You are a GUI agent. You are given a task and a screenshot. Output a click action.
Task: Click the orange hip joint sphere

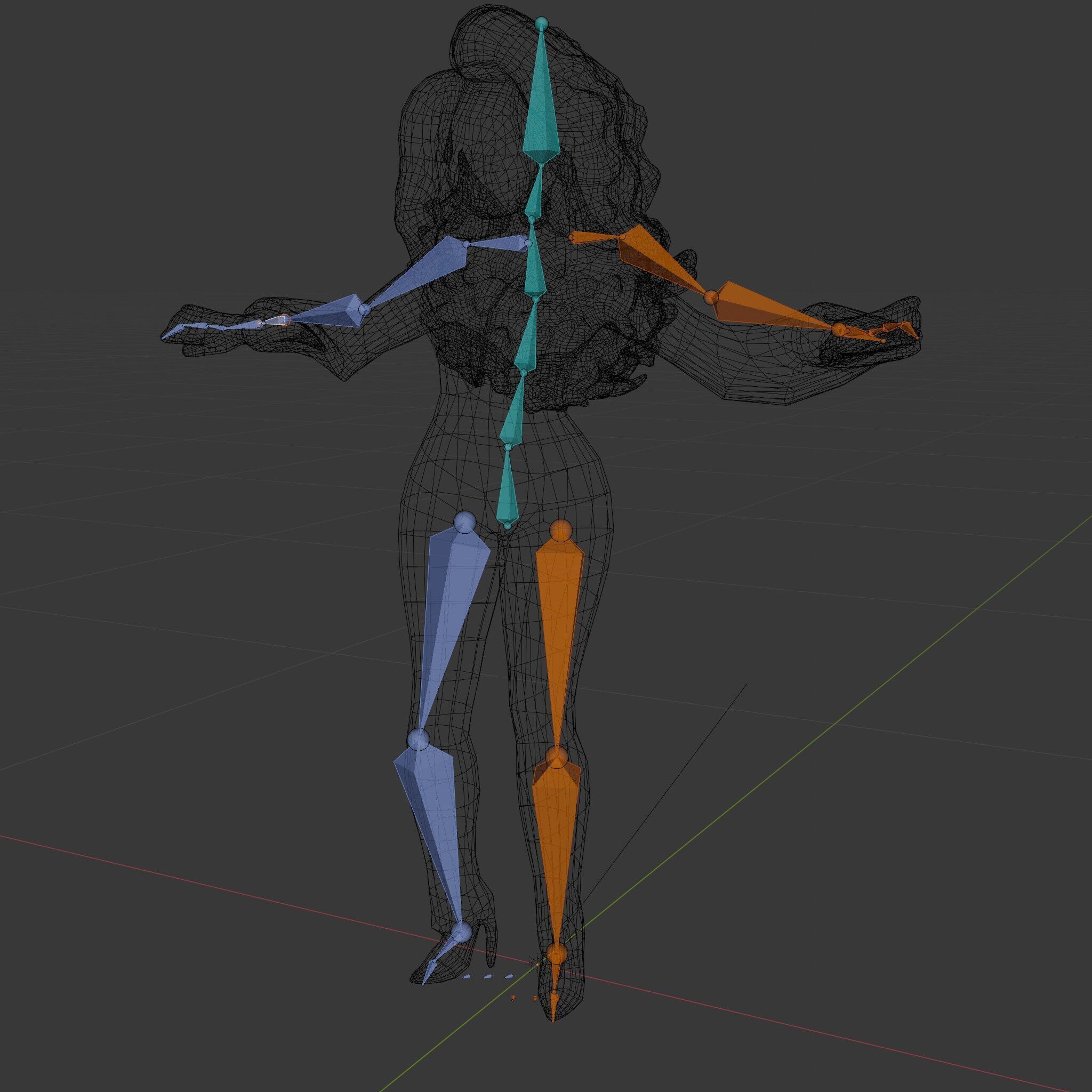pos(561,531)
